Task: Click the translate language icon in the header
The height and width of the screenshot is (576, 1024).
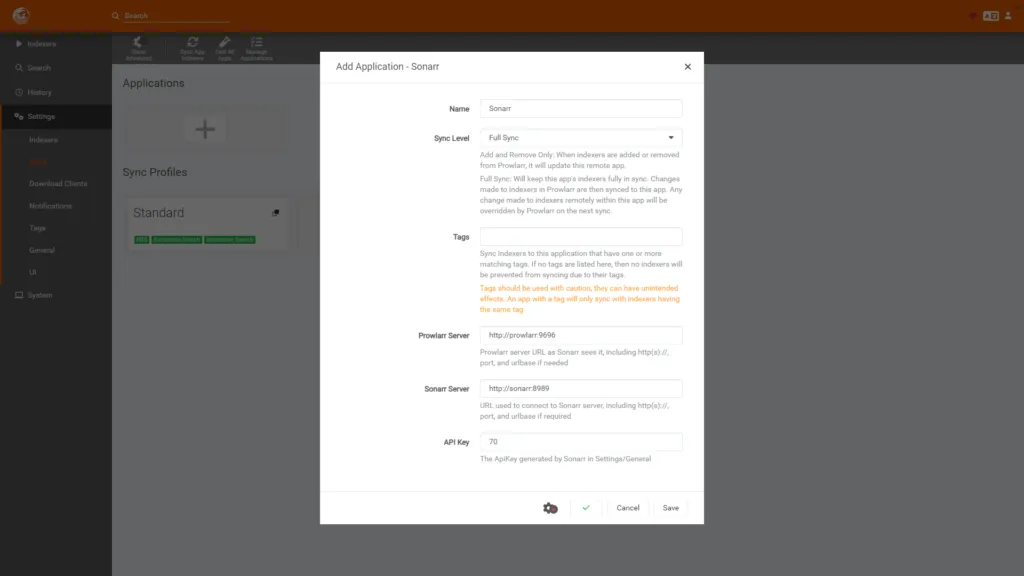Action: point(990,16)
